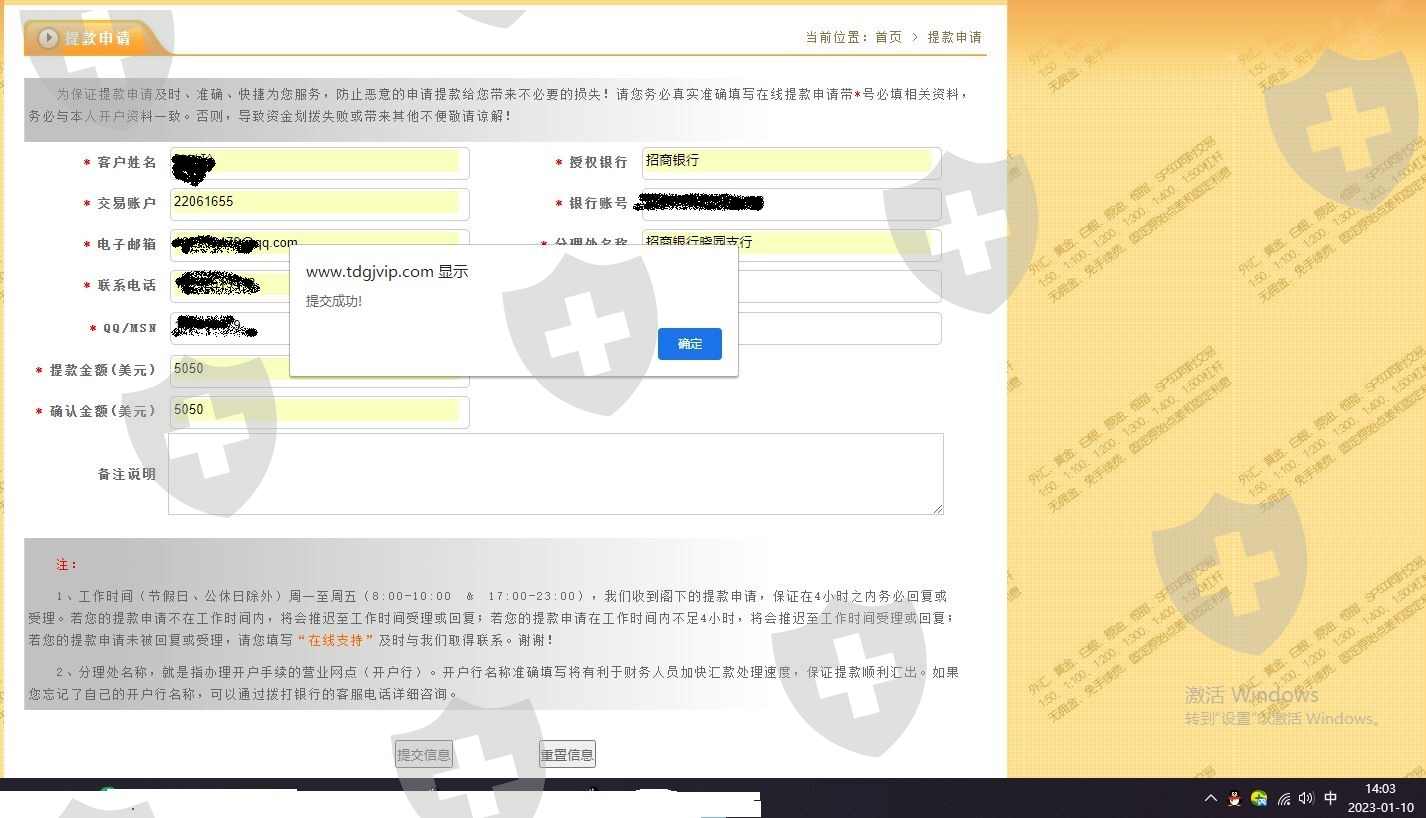Click the 确认金额(美元) confirmation field
Viewport: 1426px width, 818px height.
click(x=319, y=412)
